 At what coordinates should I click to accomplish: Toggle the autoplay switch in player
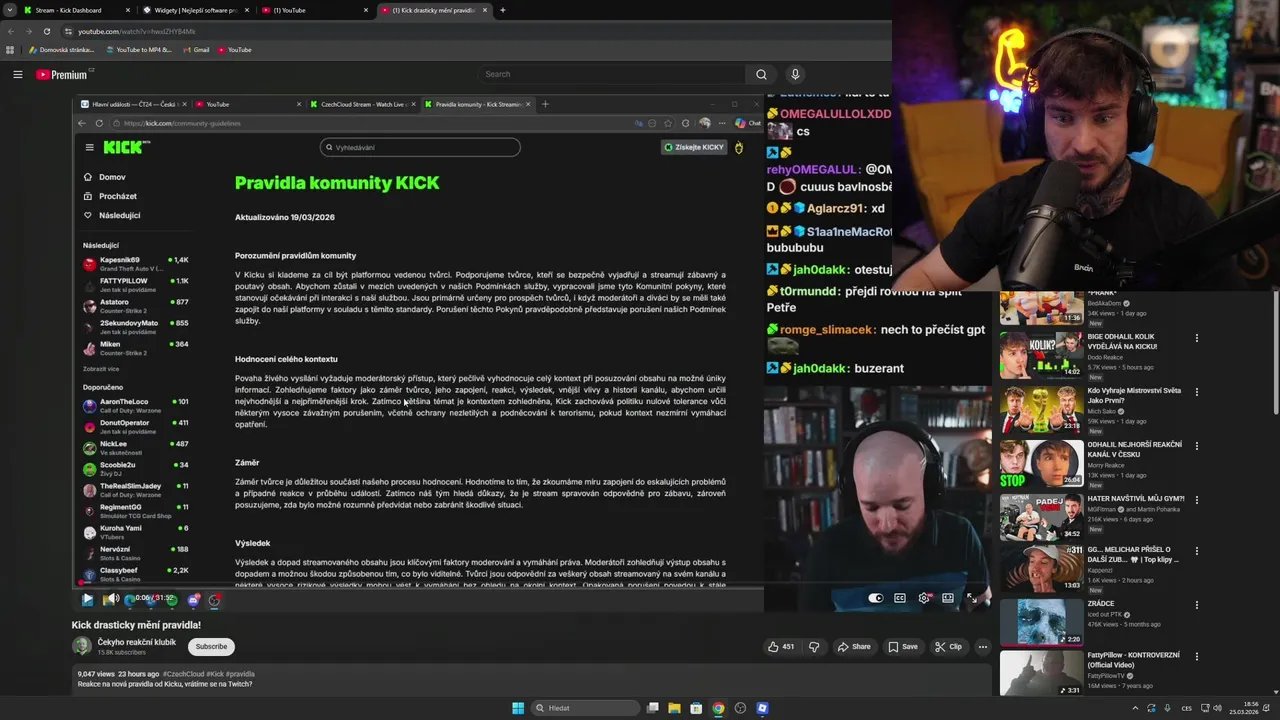(x=876, y=598)
